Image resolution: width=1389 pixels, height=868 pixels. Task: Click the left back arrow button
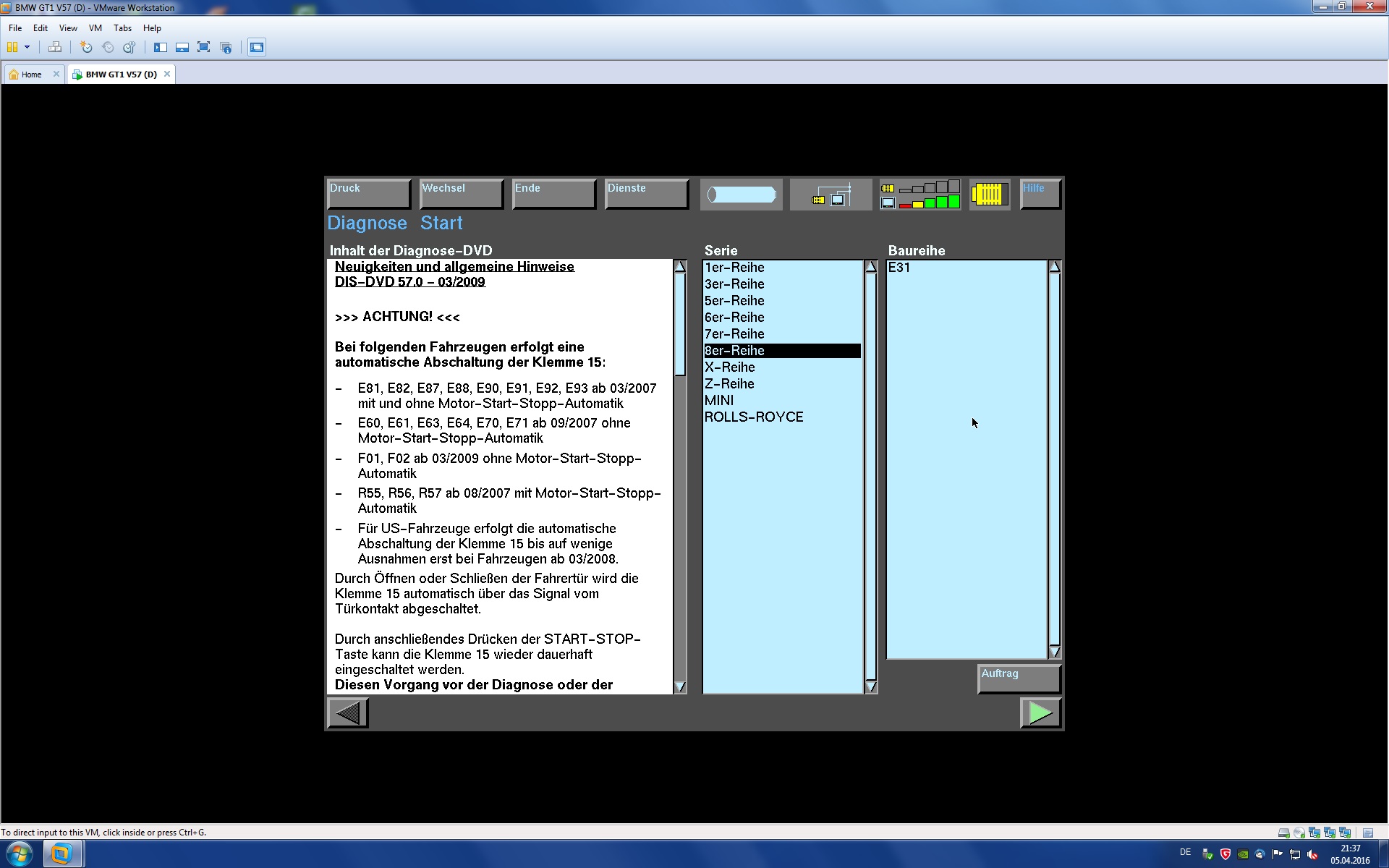[348, 713]
